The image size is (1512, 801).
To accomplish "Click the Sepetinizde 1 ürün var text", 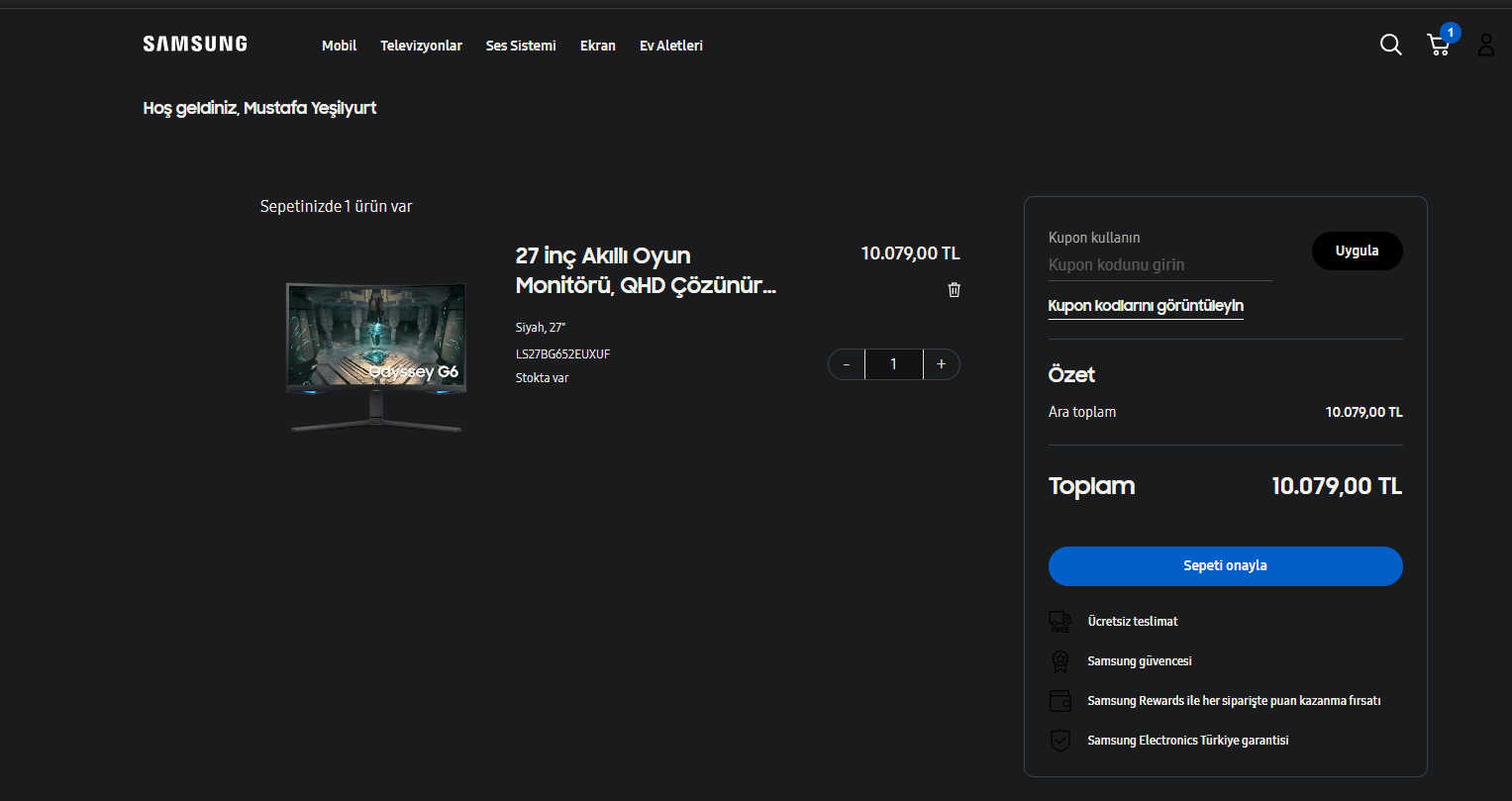I will point(336,206).
